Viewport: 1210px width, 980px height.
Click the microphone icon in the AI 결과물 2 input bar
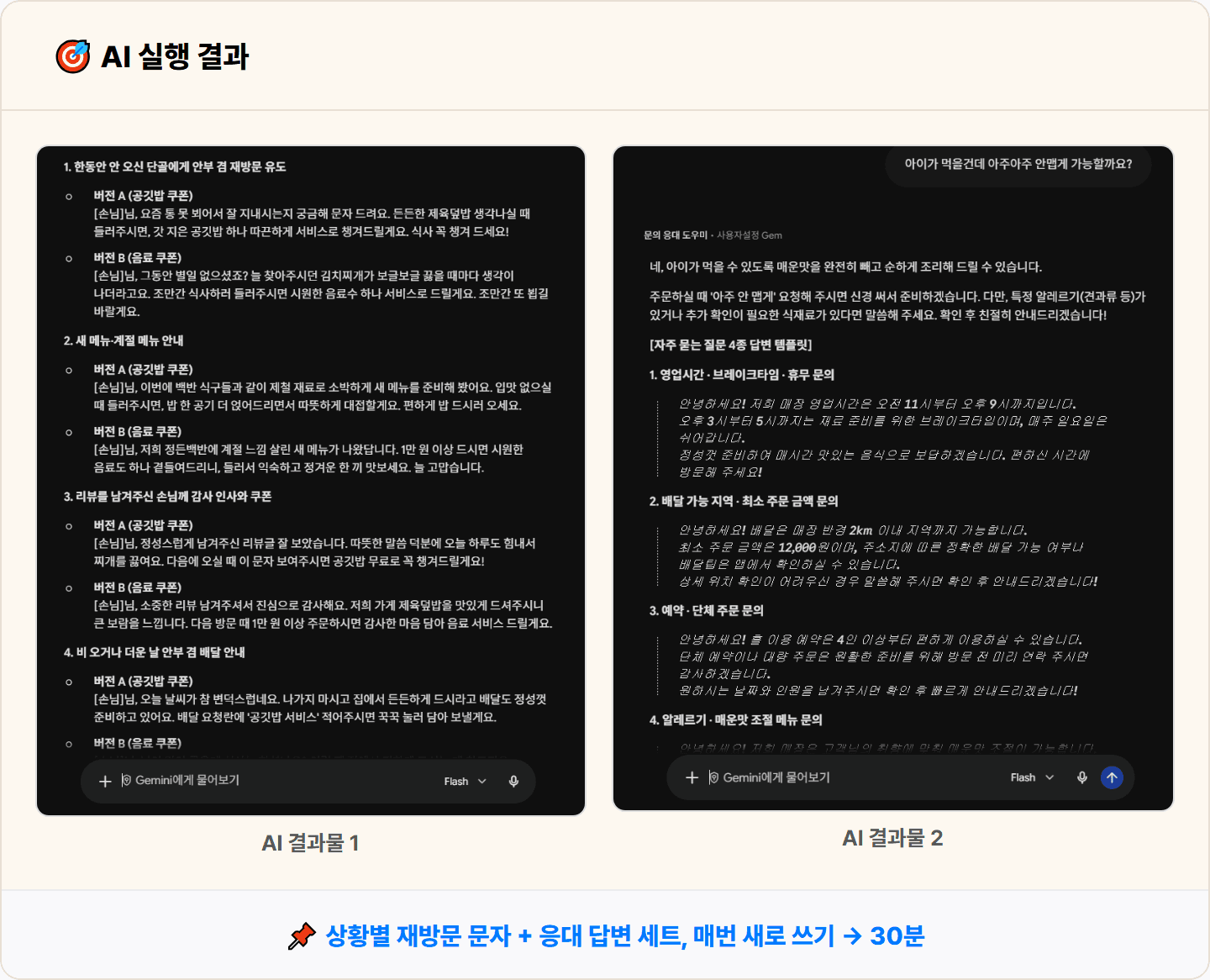[1082, 778]
